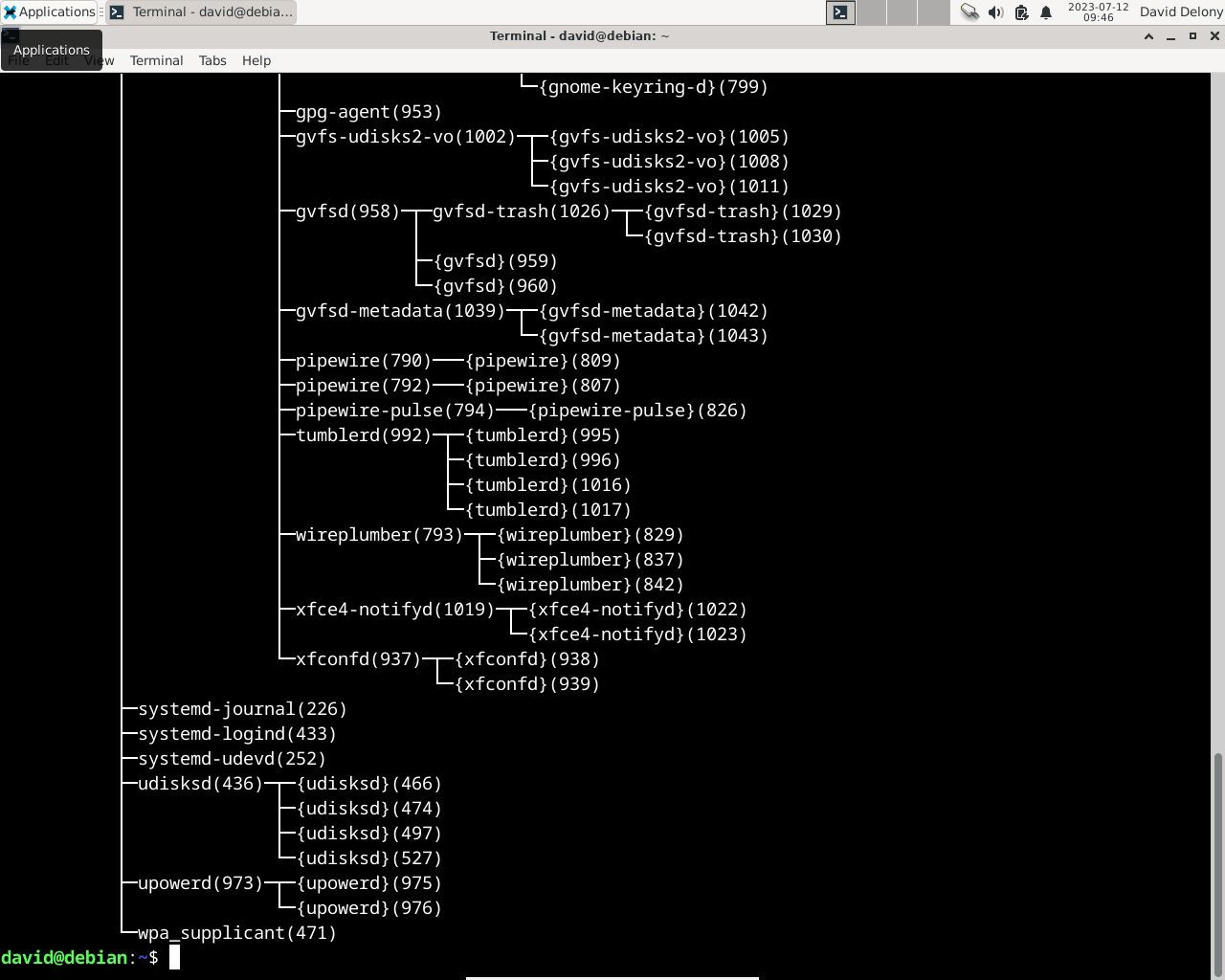Click the {udisksd}(497) thread
The height and width of the screenshot is (980, 1225).
click(x=369, y=834)
